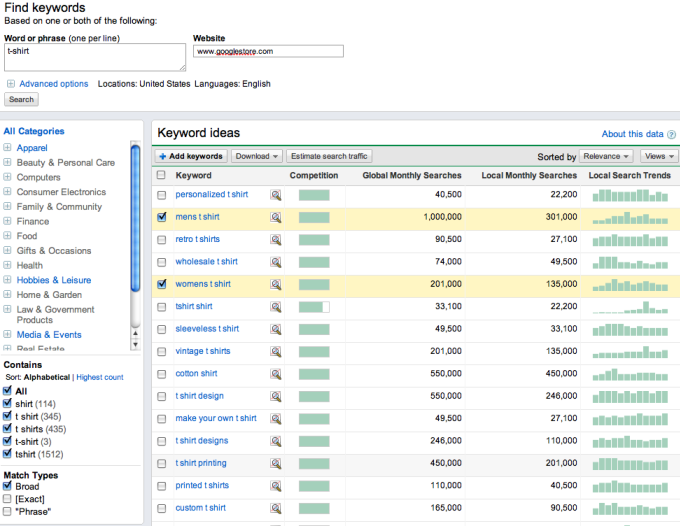The height and width of the screenshot is (526, 680).
Task: Click magnifier icon next to 't shirt printing'
Action: coord(276,464)
